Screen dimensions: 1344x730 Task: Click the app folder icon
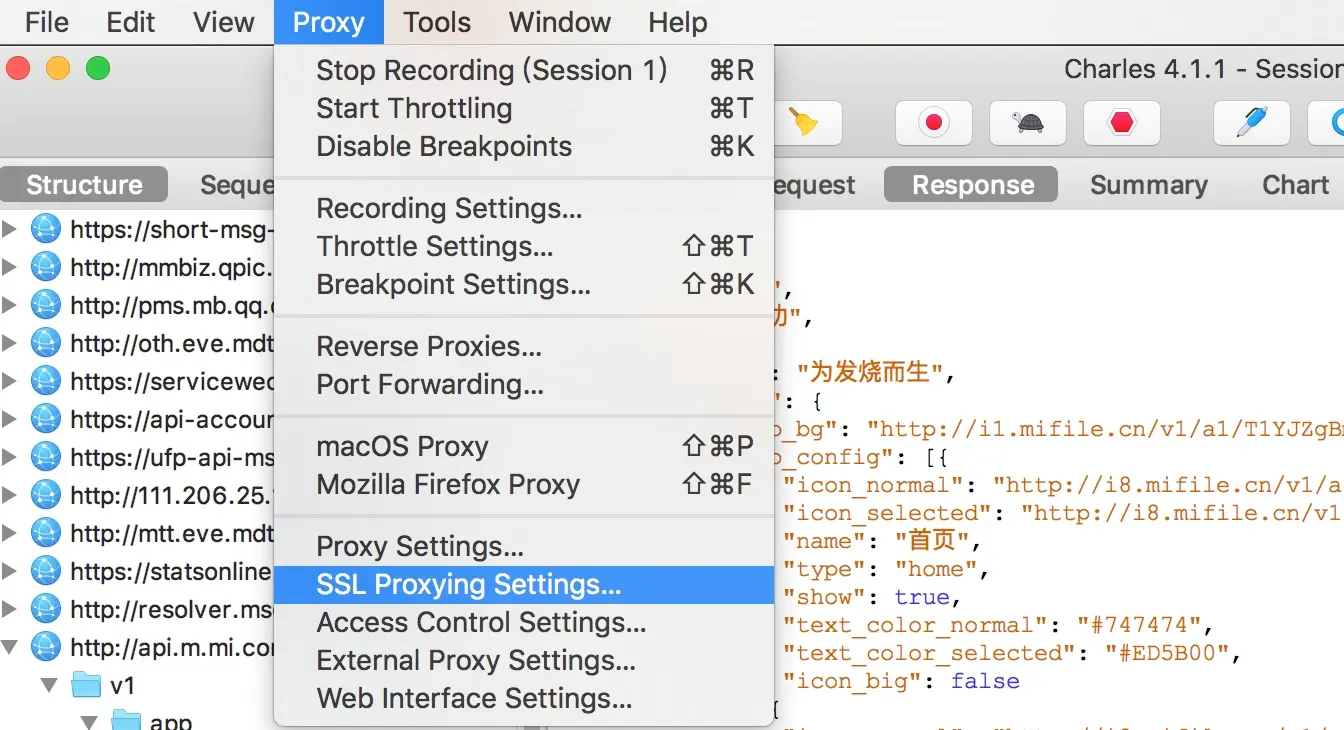click(x=125, y=720)
